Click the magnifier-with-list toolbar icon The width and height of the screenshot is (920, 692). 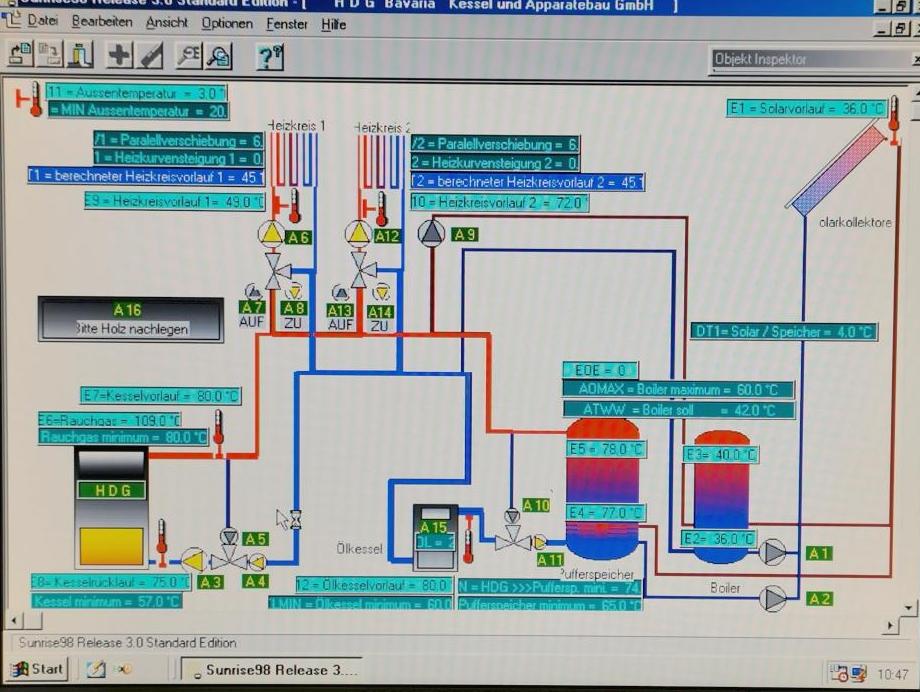point(189,56)
